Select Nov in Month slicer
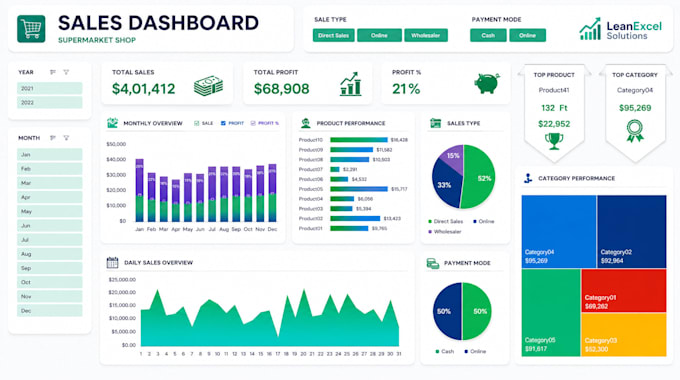This screenshot has width=680, height=380. tap(49, 297)
